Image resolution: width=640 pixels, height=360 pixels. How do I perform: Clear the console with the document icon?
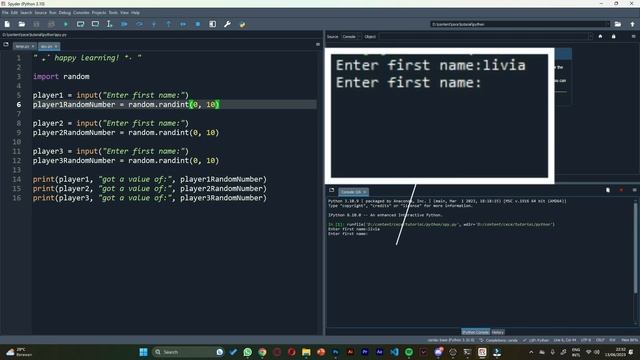click(x=608, y=190)
